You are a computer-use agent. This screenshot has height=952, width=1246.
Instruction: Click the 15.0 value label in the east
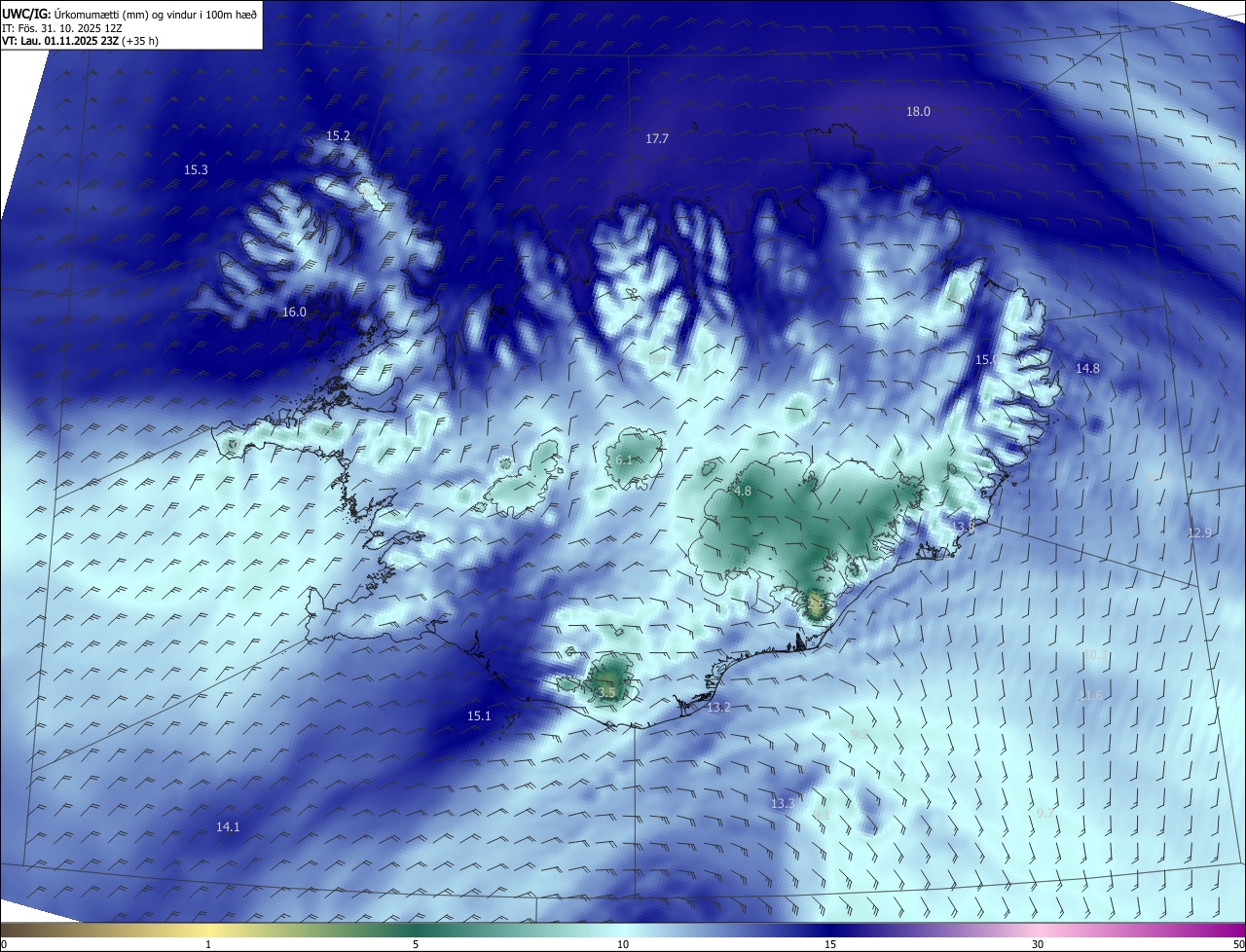tap(987, 360)
